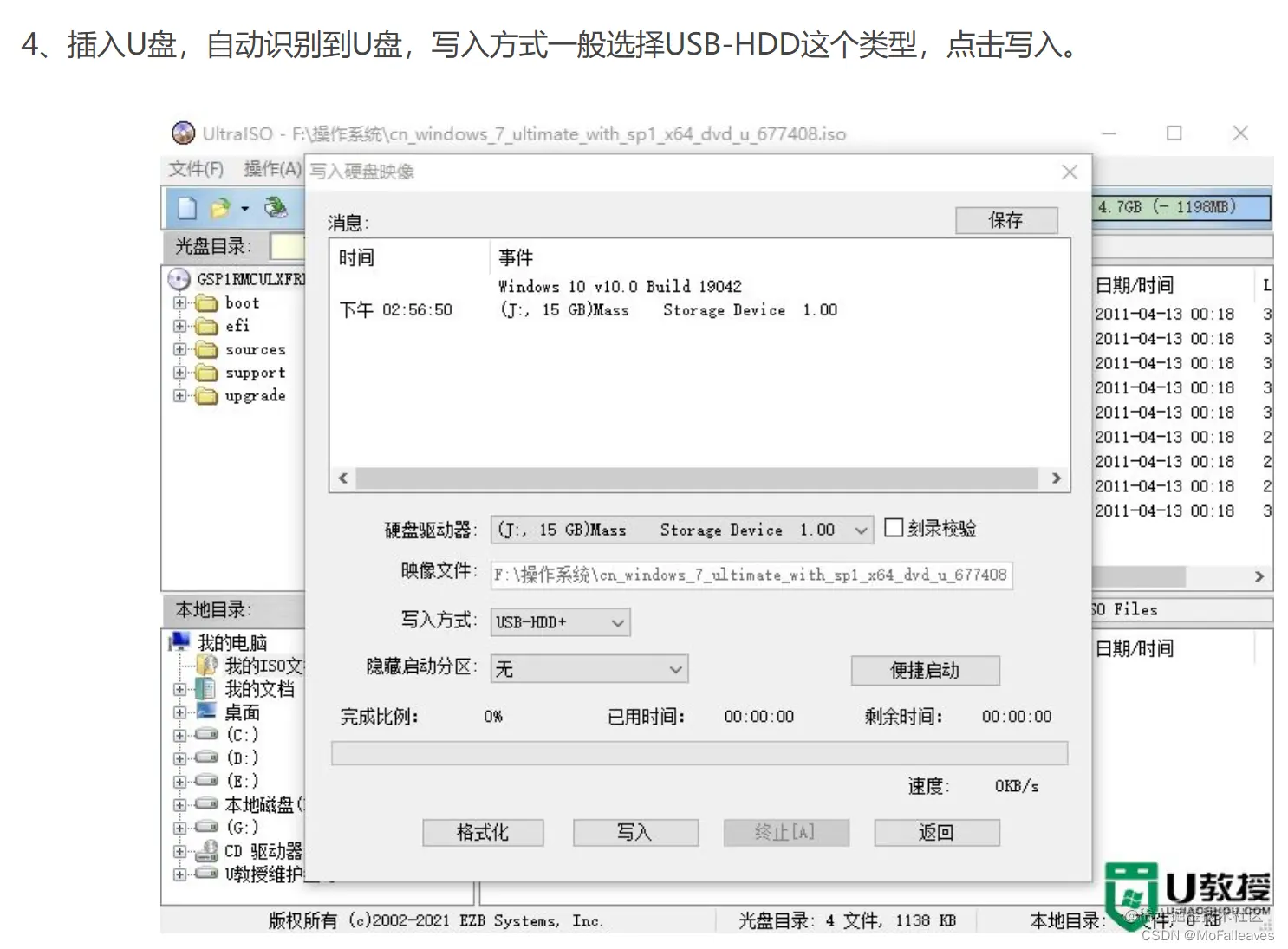This screenshot has width=1288, height=949.
Task: Click the 保存 button
Action: point(1006,220)
